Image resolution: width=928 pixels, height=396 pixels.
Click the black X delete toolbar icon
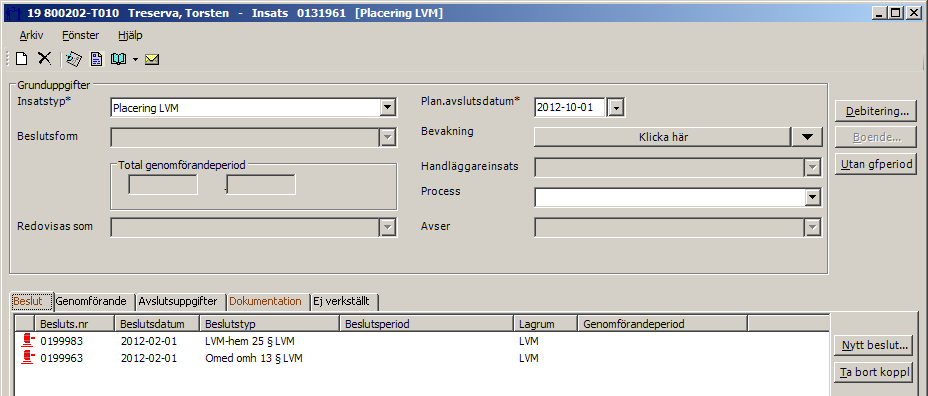click(44, 58)
